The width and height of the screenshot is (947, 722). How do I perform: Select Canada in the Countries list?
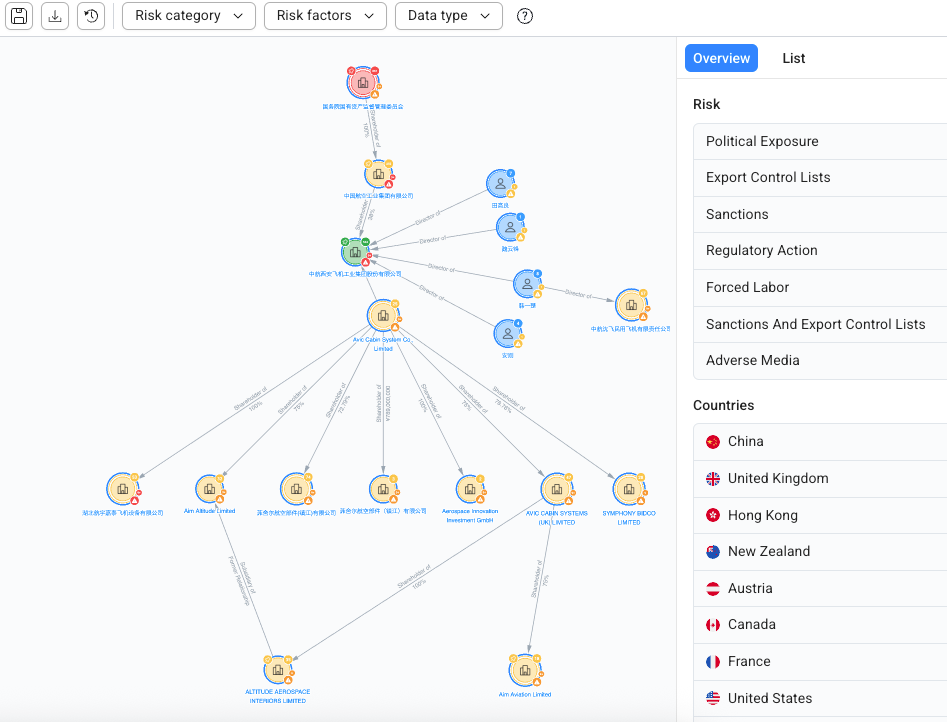pyautogui.click(x=820, y=625)
